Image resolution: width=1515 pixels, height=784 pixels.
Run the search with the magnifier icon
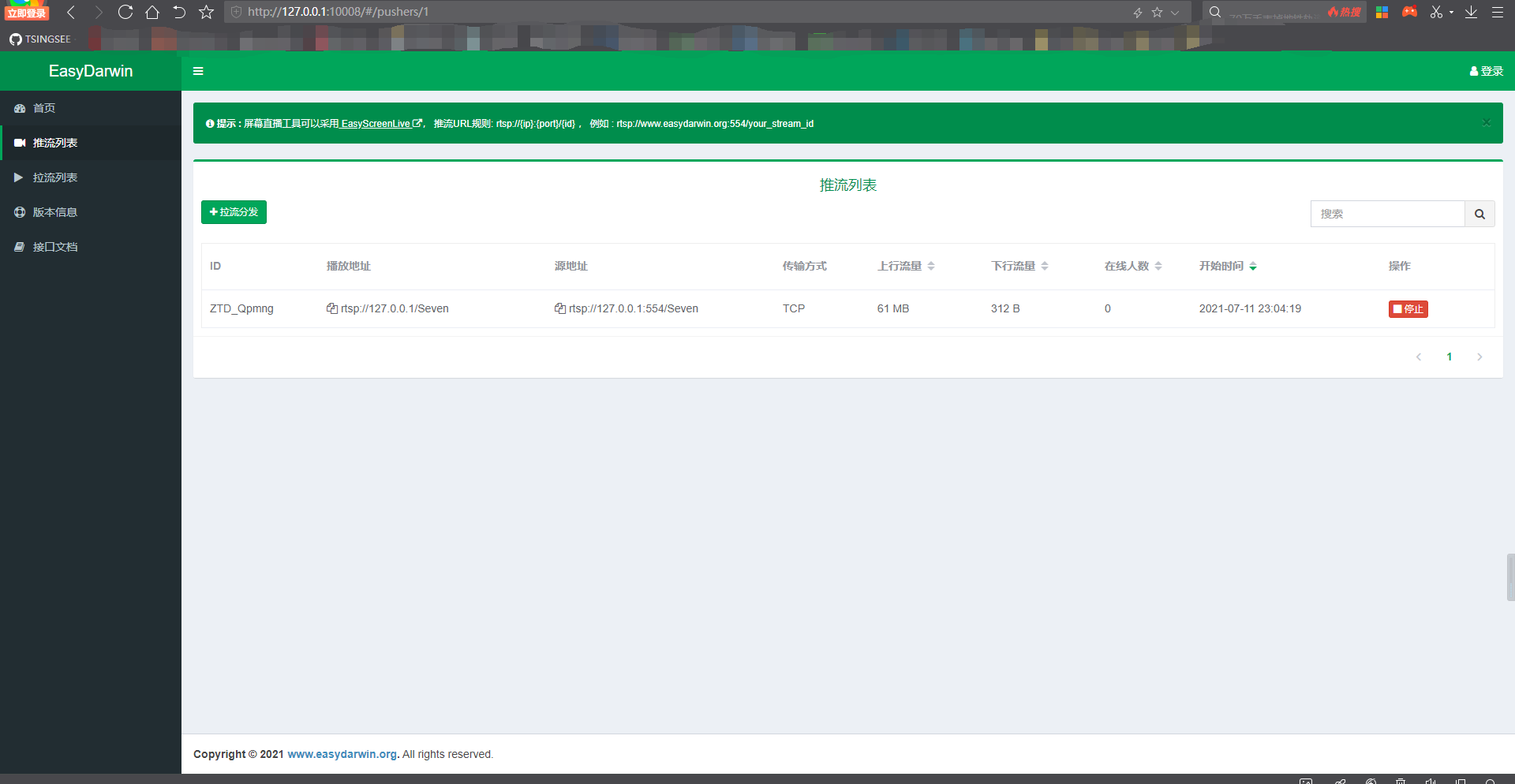[x=1479, y=214]
